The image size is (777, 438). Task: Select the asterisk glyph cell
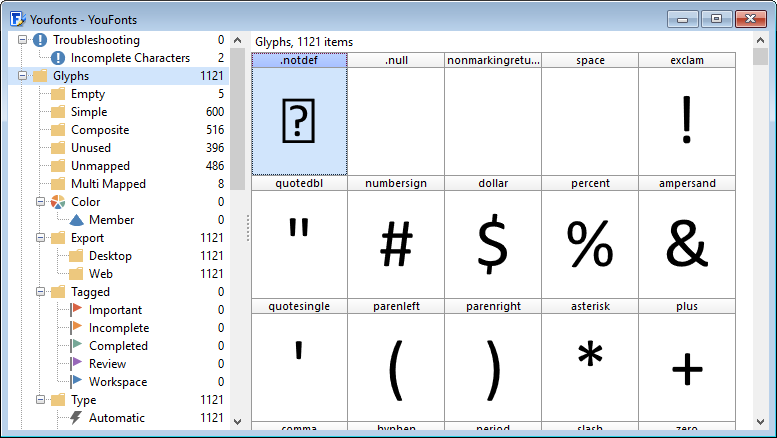click(x=590, y=367)
